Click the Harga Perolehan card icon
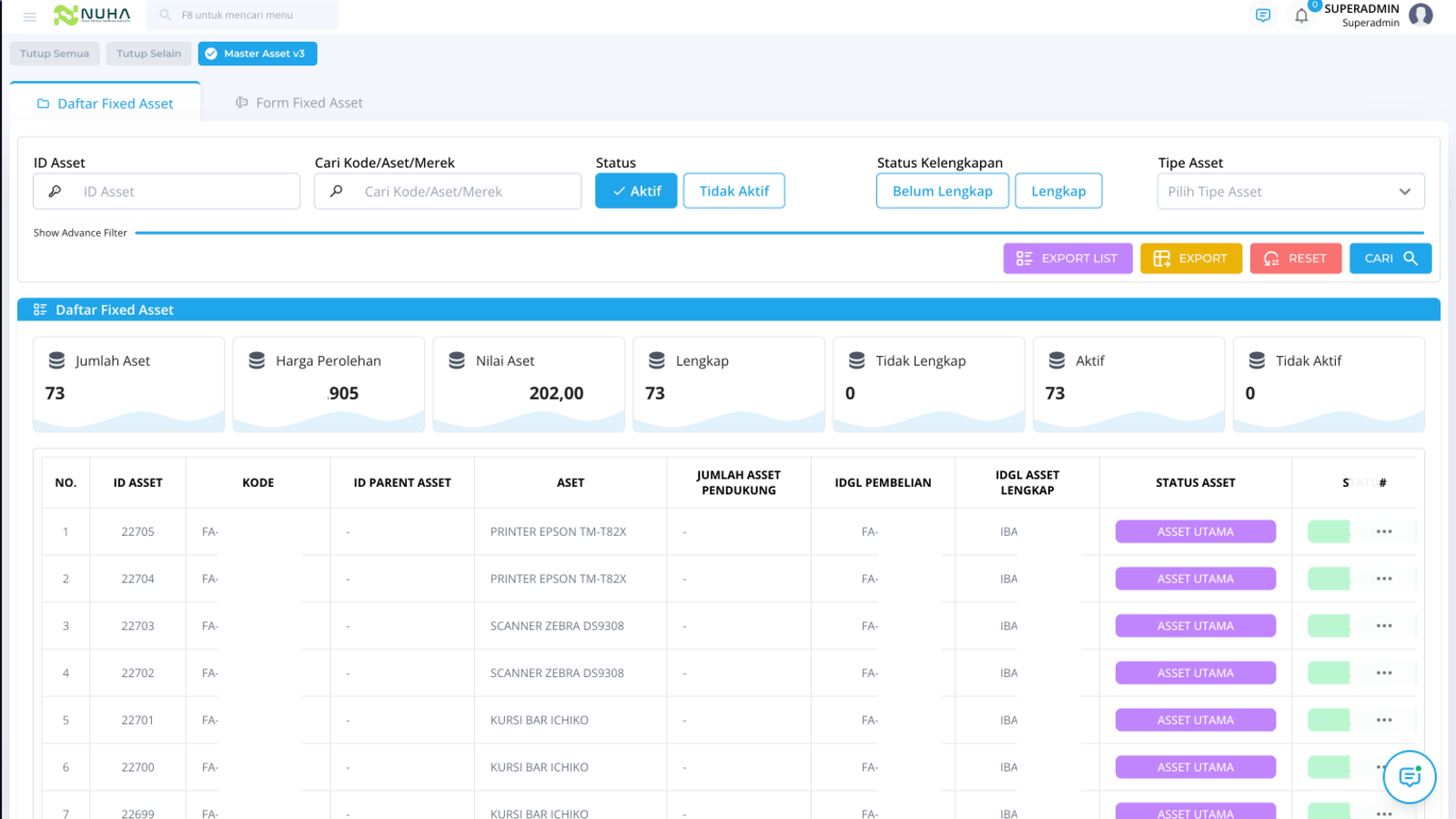 [257, 360]
